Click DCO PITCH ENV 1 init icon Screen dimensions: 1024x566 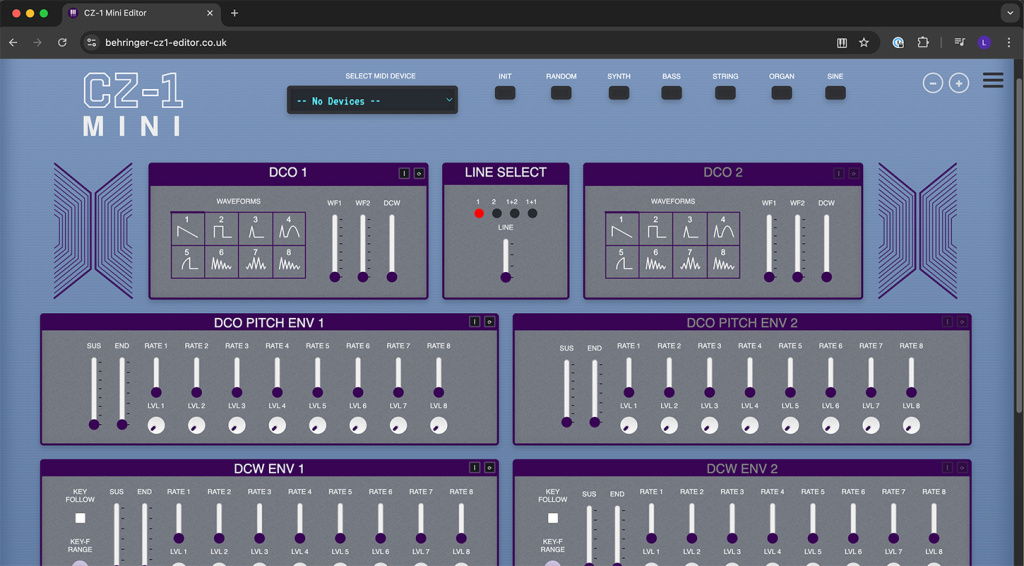pos(475,322)
